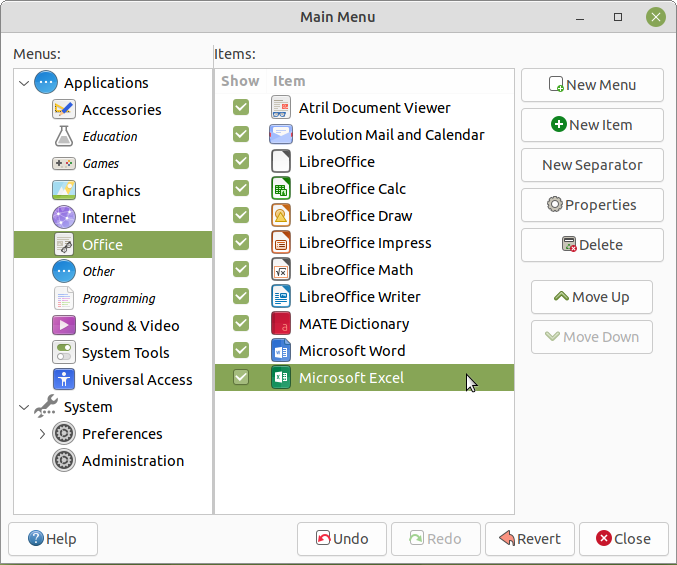Click the Applications blue menu icon
This screenshot has width=677, height=565.
(x=46, y=82)
